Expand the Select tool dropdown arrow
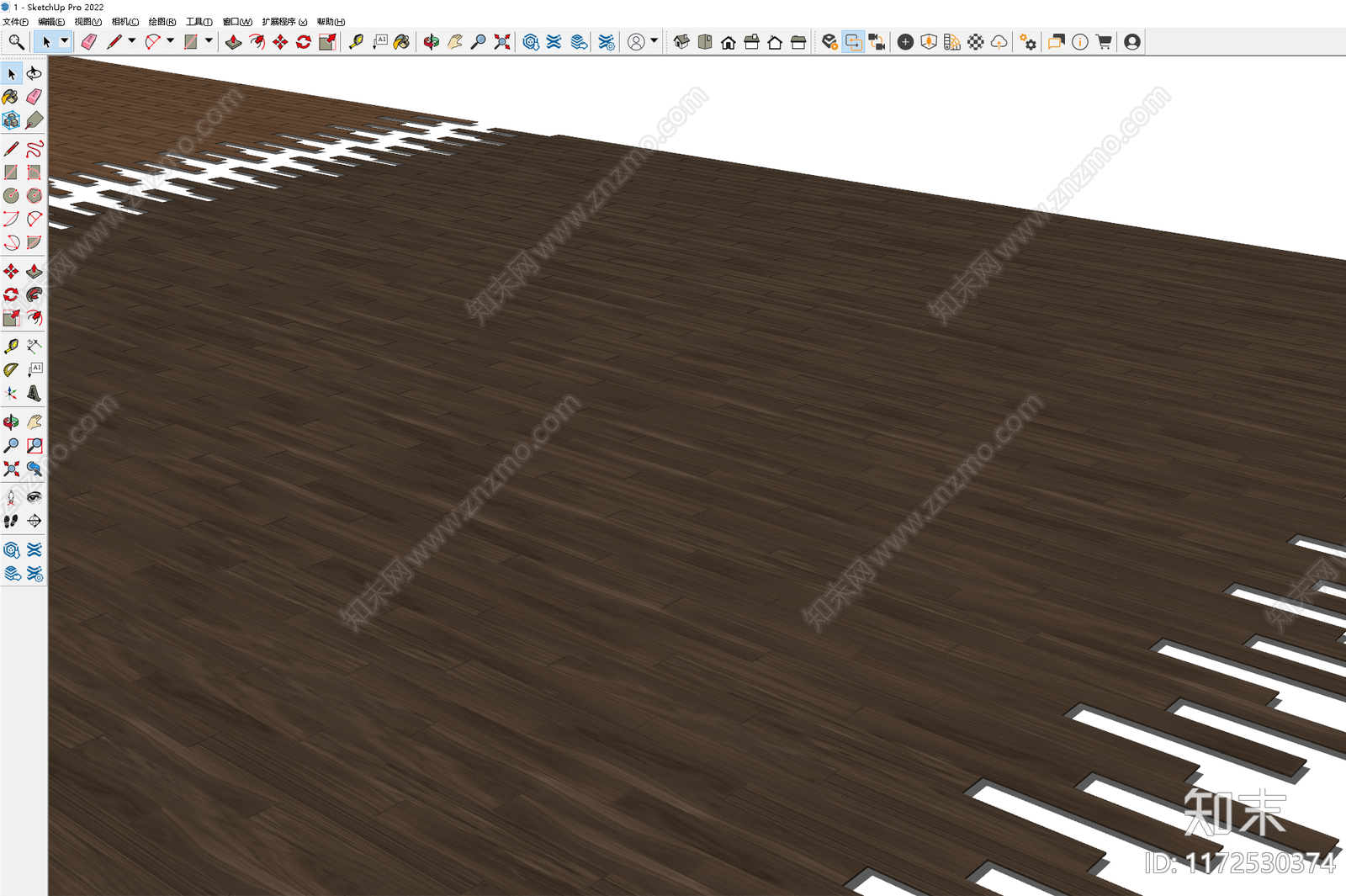Image resolution: width=1346 pixels, height=896 pixels. pyautogui.click(x=64, y=41)
